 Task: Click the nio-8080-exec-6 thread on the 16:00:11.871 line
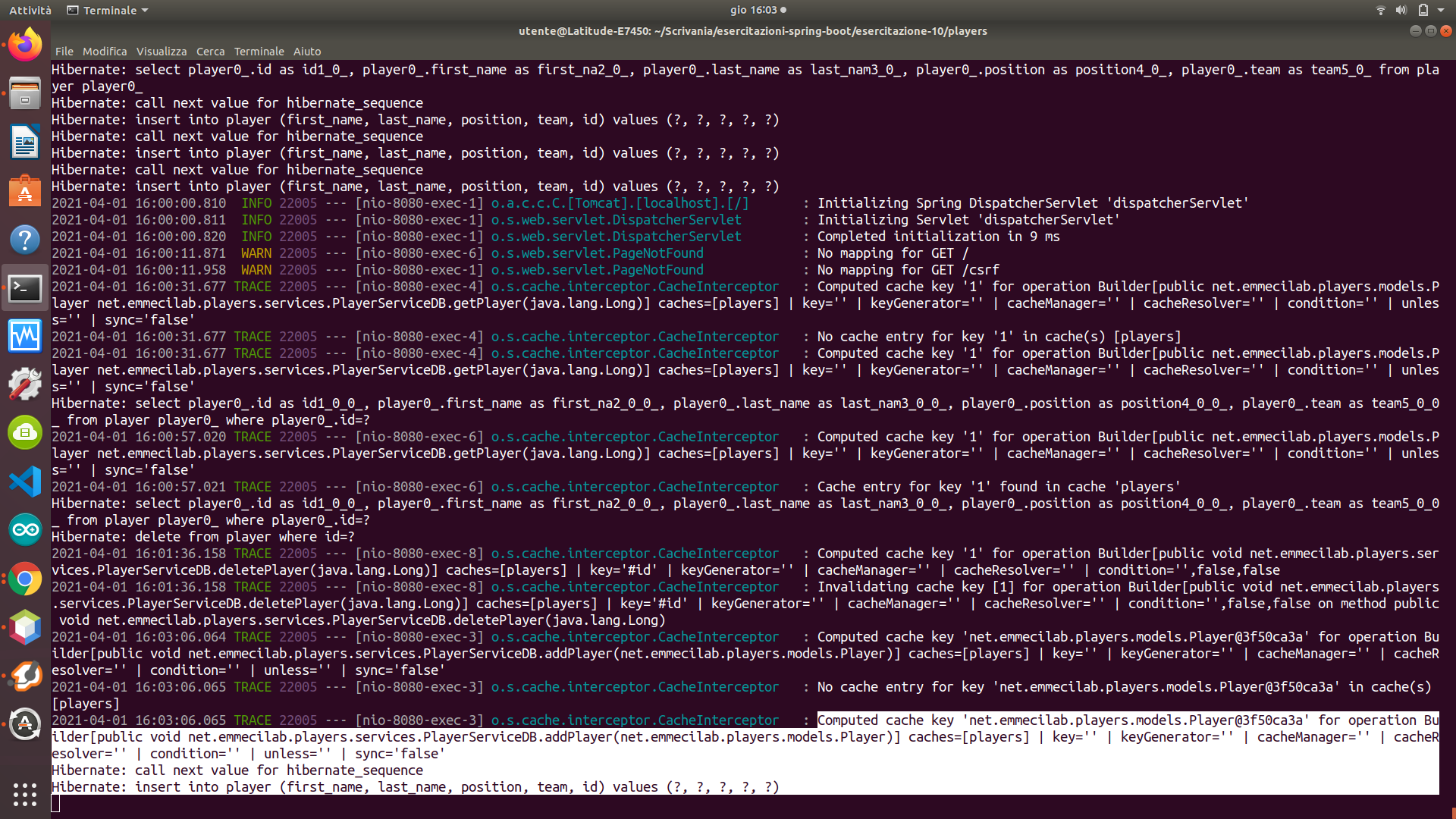(x=419, y=253)
